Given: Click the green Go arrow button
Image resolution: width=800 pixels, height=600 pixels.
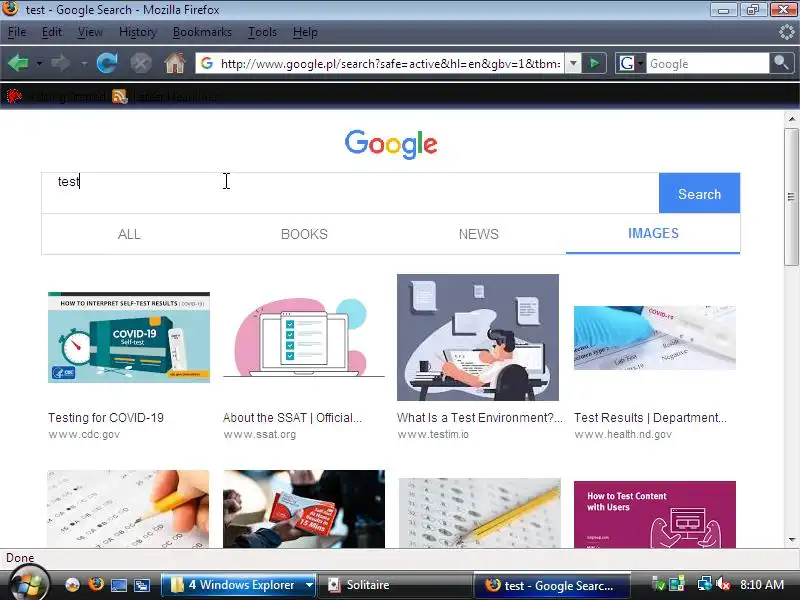Looking at the screenshot, I should coord(594,64).
